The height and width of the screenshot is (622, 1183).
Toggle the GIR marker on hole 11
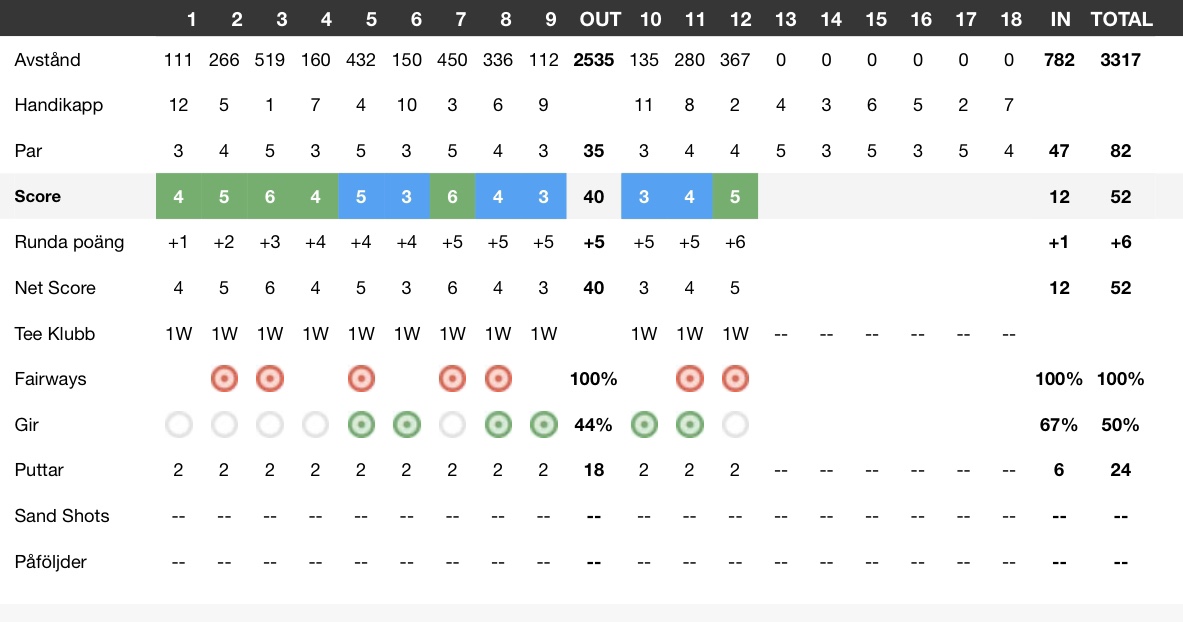pos(690,425)
